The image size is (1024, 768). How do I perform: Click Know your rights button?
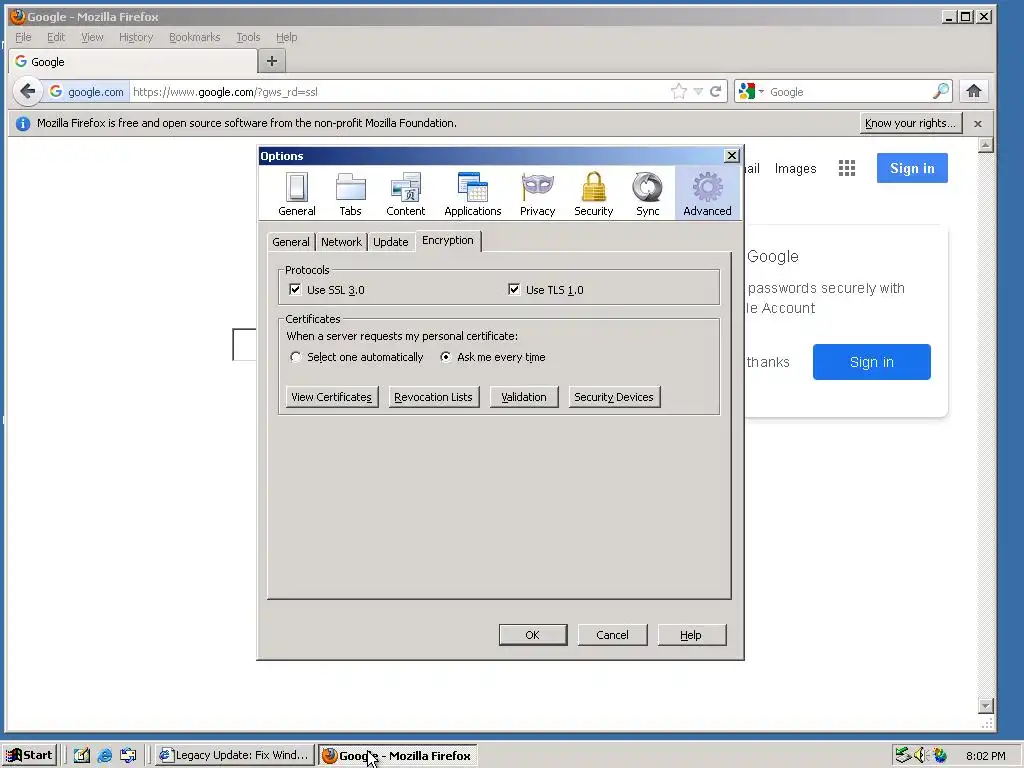click(910, 123)
